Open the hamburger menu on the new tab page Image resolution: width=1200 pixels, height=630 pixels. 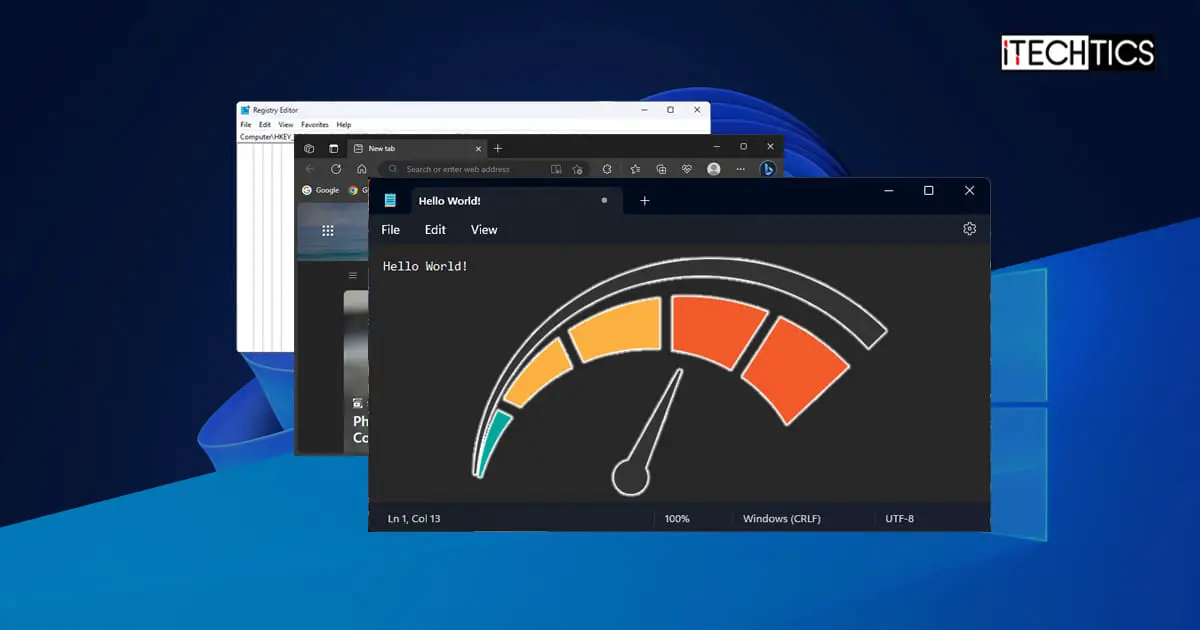(x=351, y=275)
